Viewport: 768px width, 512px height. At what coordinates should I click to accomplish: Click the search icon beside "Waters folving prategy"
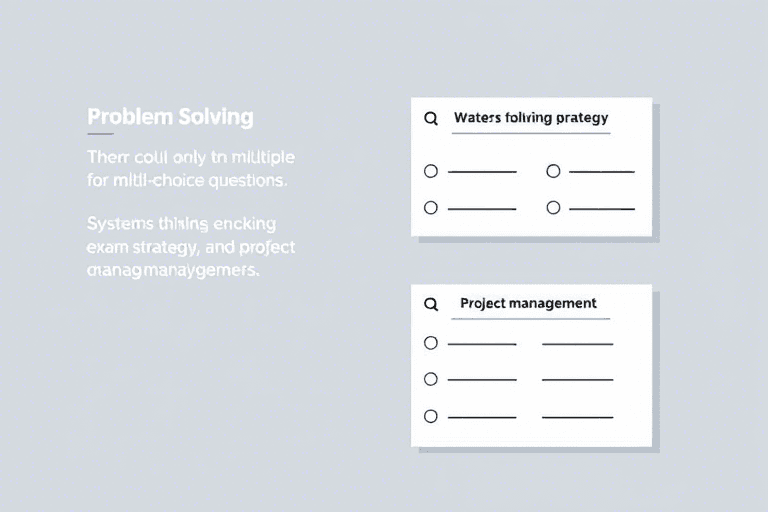pyautogui.click(x=431, y=118)
